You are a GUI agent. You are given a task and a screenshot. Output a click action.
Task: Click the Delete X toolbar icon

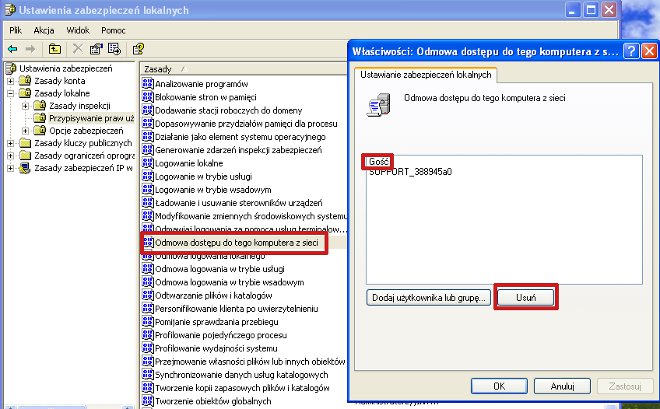pos(78,48)
